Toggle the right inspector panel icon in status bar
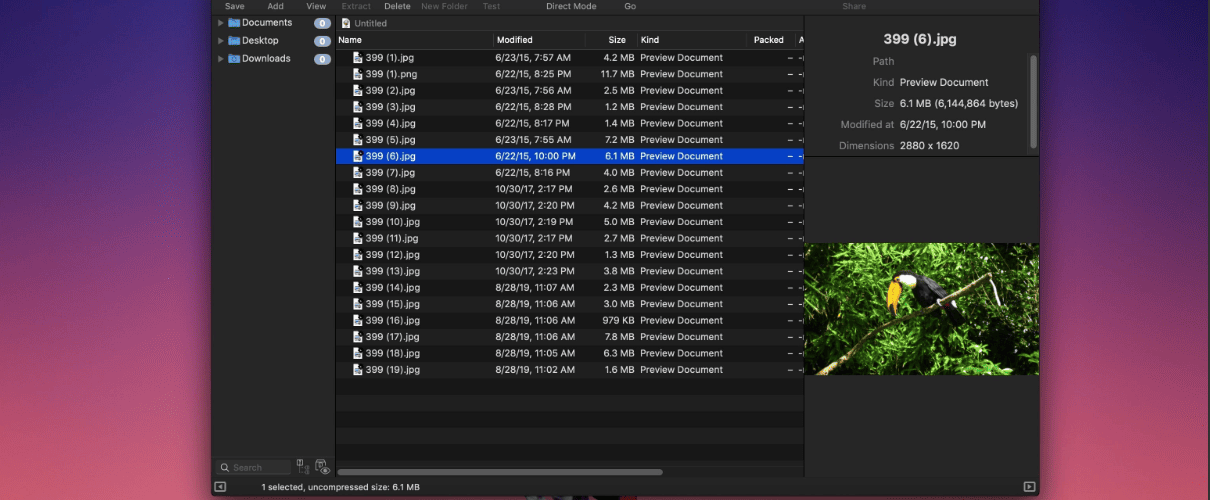1210x500 pixels. [x=1029, y=487]
